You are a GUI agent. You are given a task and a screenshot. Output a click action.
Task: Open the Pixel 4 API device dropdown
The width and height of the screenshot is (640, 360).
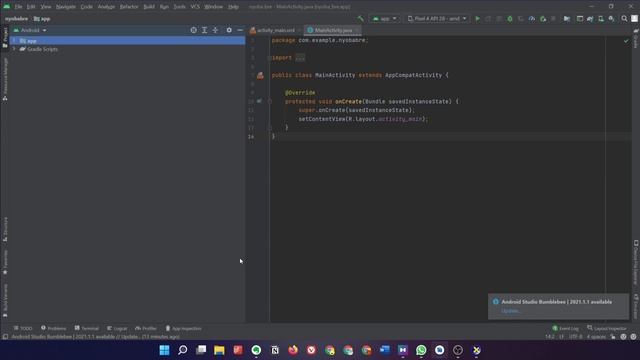(437, 19)
